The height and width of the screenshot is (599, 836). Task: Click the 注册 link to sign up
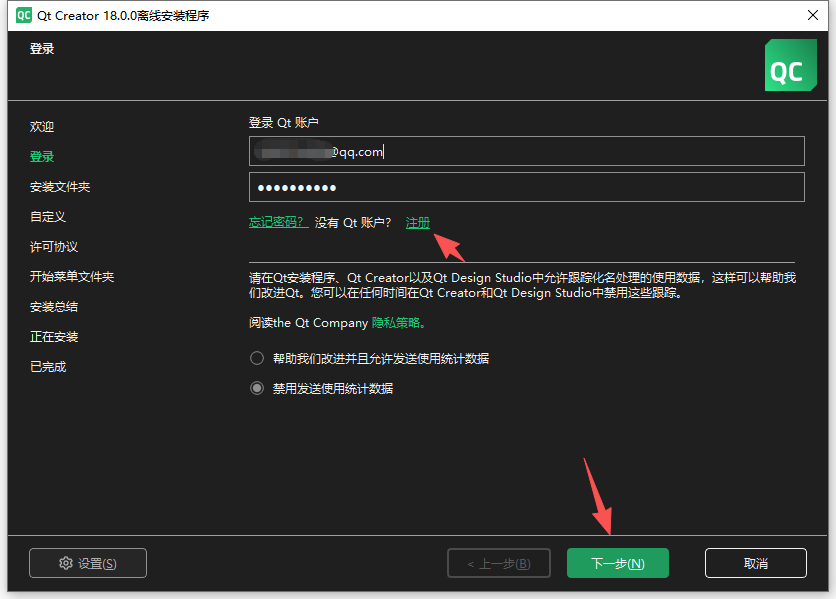coord(417,222)
